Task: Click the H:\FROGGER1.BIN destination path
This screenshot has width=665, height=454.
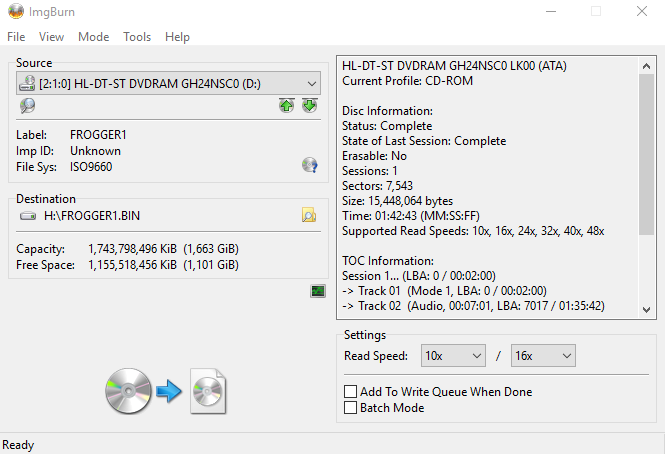Action: pos(92,216)
